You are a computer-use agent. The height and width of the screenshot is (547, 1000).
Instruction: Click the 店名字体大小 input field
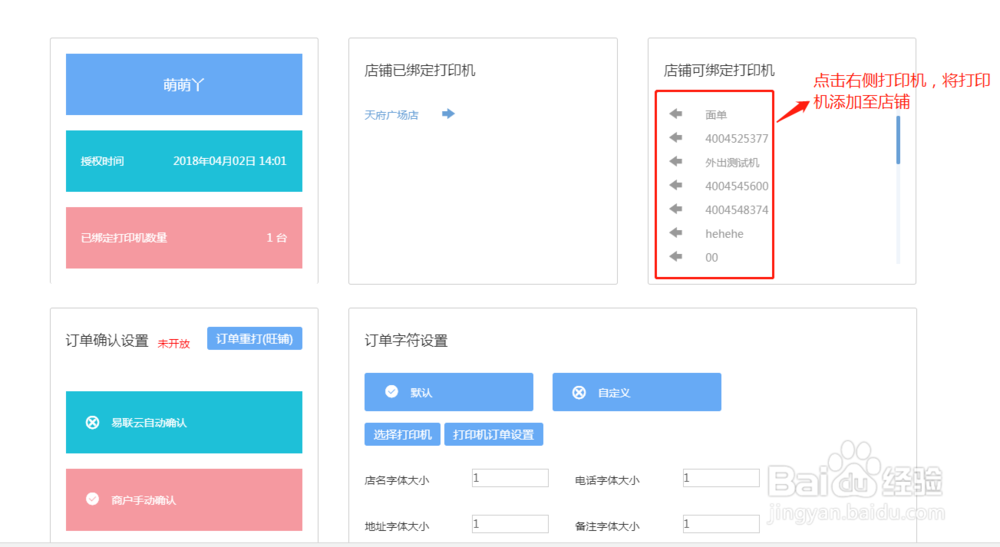coord(510,478)
